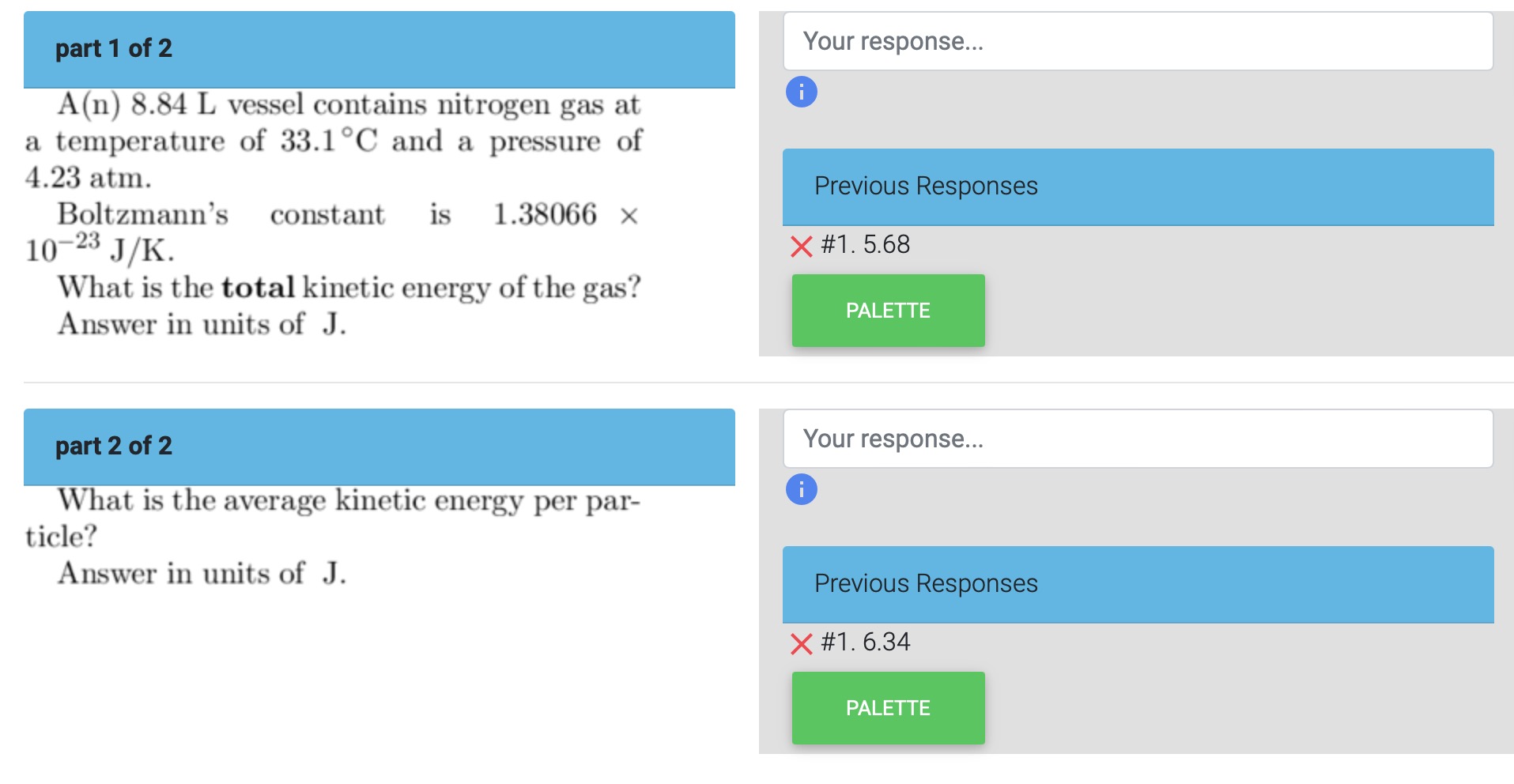Viewport: 1514px width, 784px height.
Task: Select the blue circular info indicator for part 1
Action: 801,92
